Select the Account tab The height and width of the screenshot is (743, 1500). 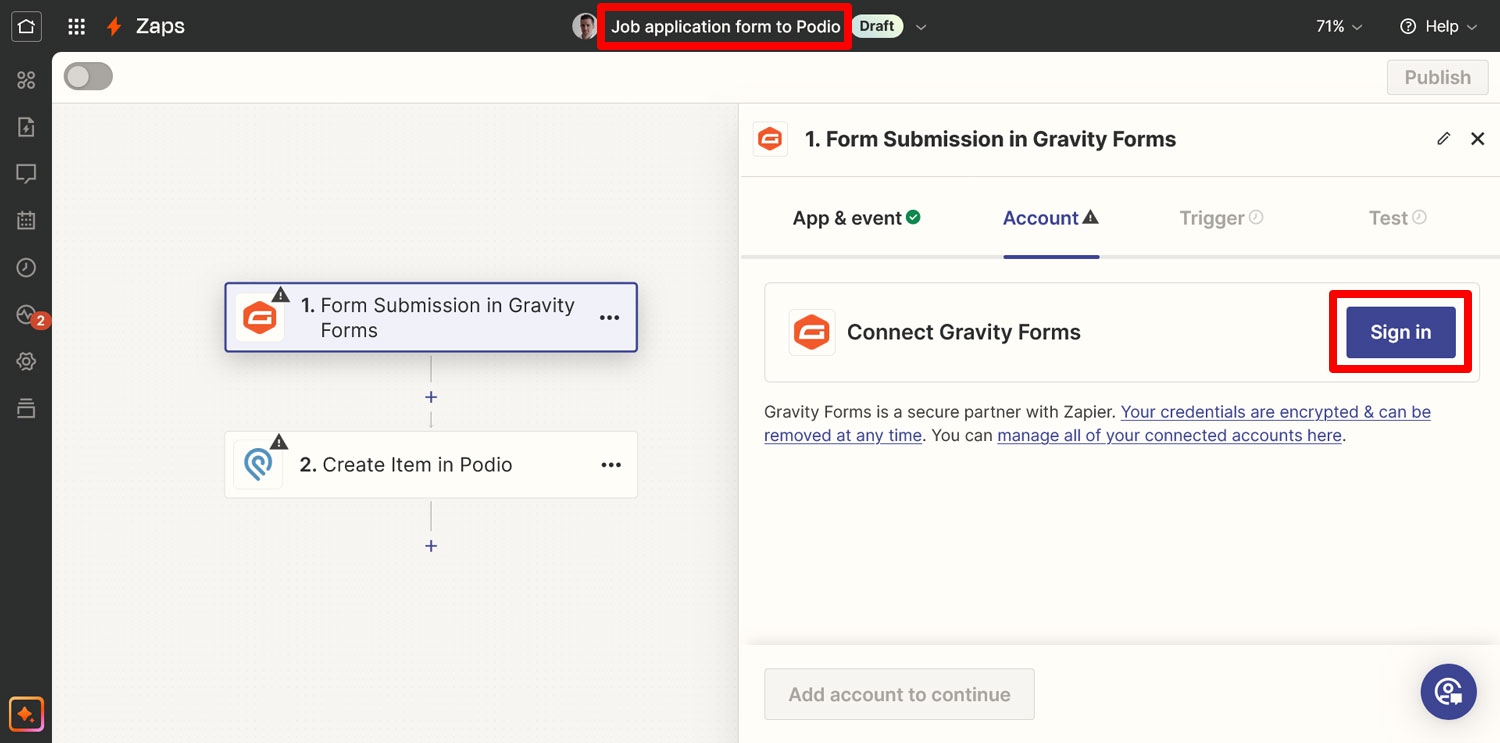coord(1051,218)
